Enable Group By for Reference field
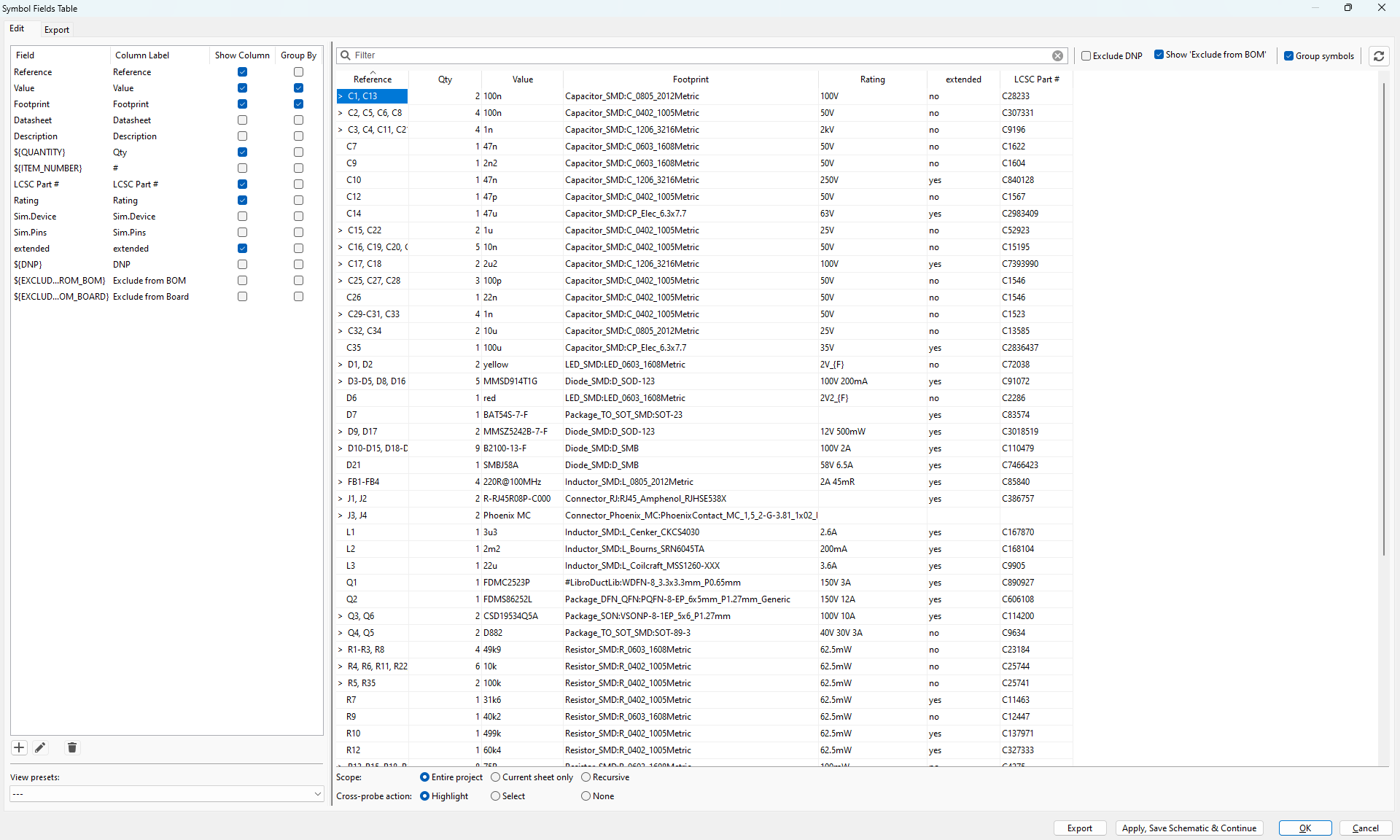Screen dimensions: 1400x840 click(298, 72)
